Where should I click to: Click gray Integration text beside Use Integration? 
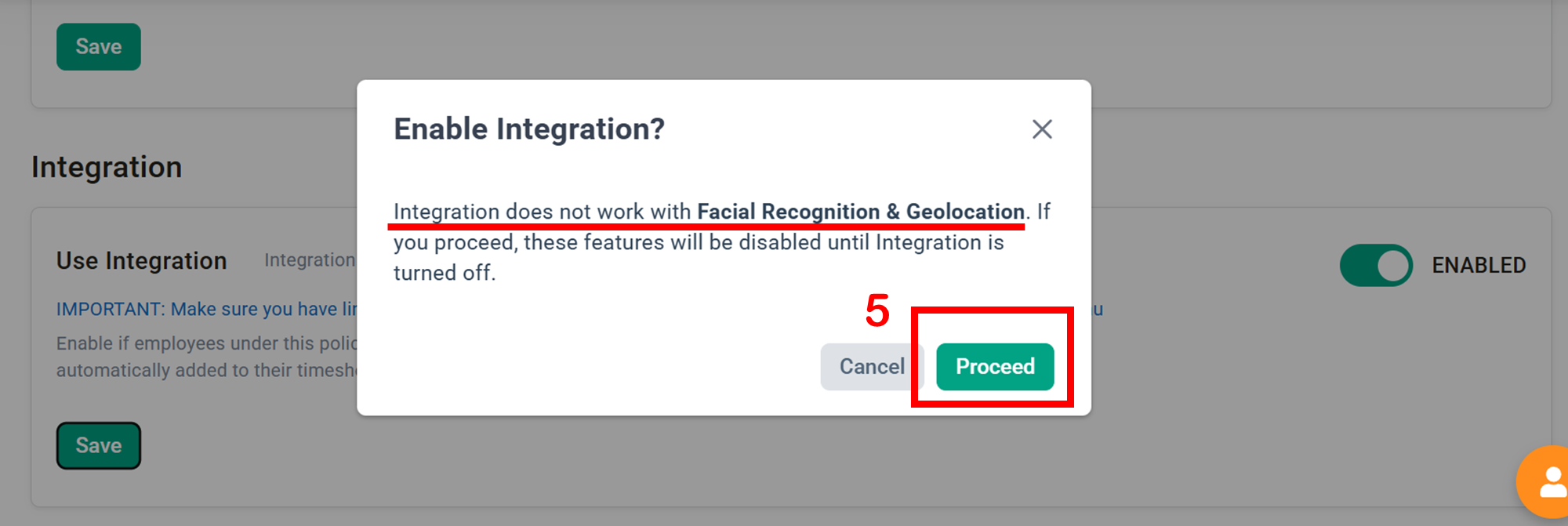pyautogui.click(x=310, y=260)
